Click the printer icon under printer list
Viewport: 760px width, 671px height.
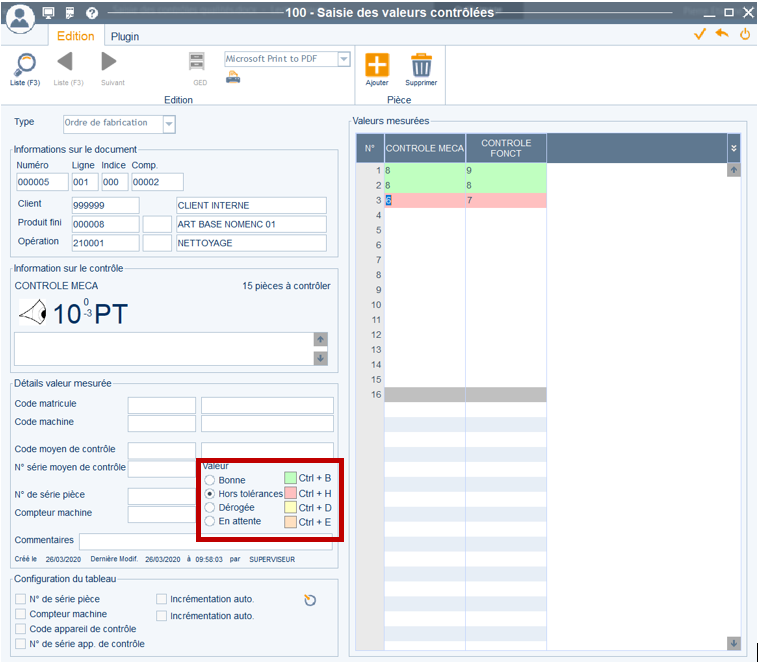click(x=233, y=77)
